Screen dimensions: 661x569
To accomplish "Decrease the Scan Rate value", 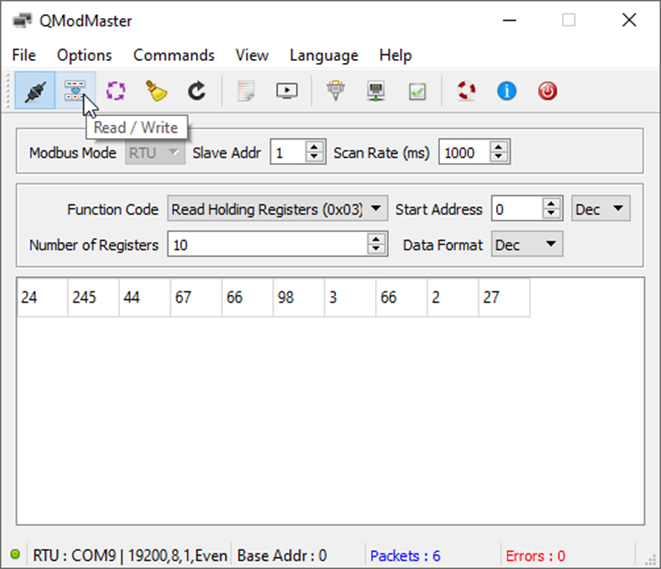I will (x=498, y=157).
